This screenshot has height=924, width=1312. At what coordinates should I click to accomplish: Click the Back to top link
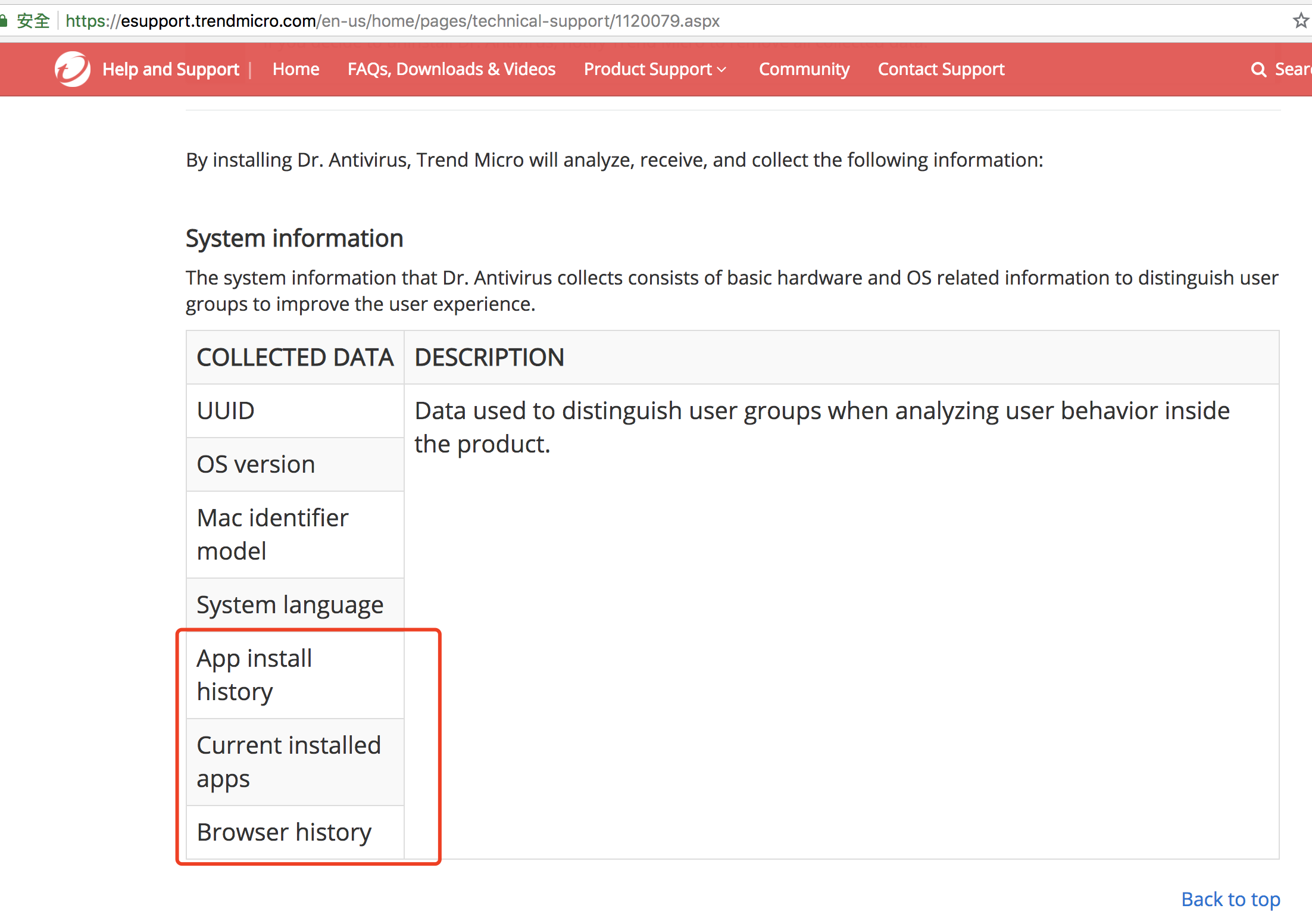click(1230, 899)
